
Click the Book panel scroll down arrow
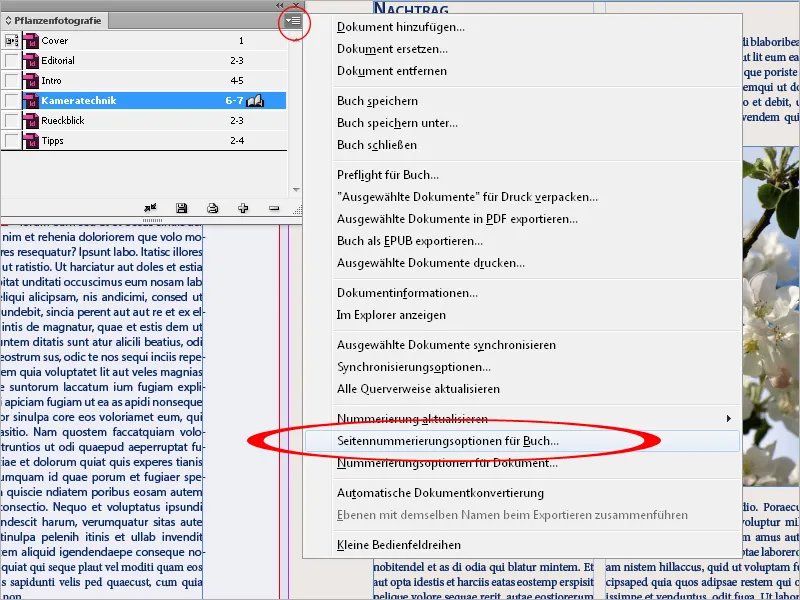[x=296, y=190]
